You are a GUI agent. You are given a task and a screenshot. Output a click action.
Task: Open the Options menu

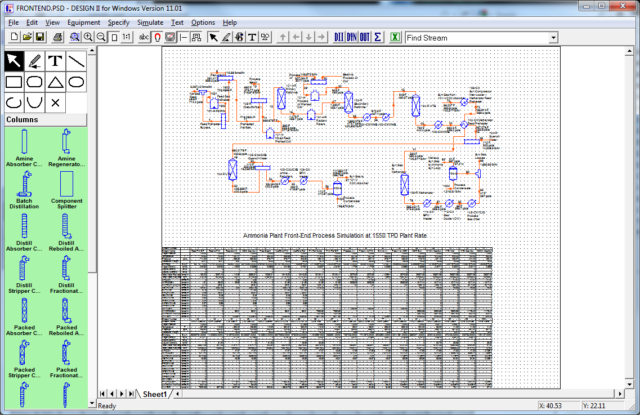tap(203, 22)
